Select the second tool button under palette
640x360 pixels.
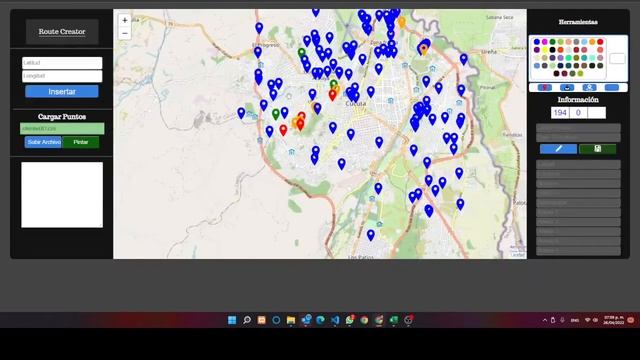click(567, 87)
